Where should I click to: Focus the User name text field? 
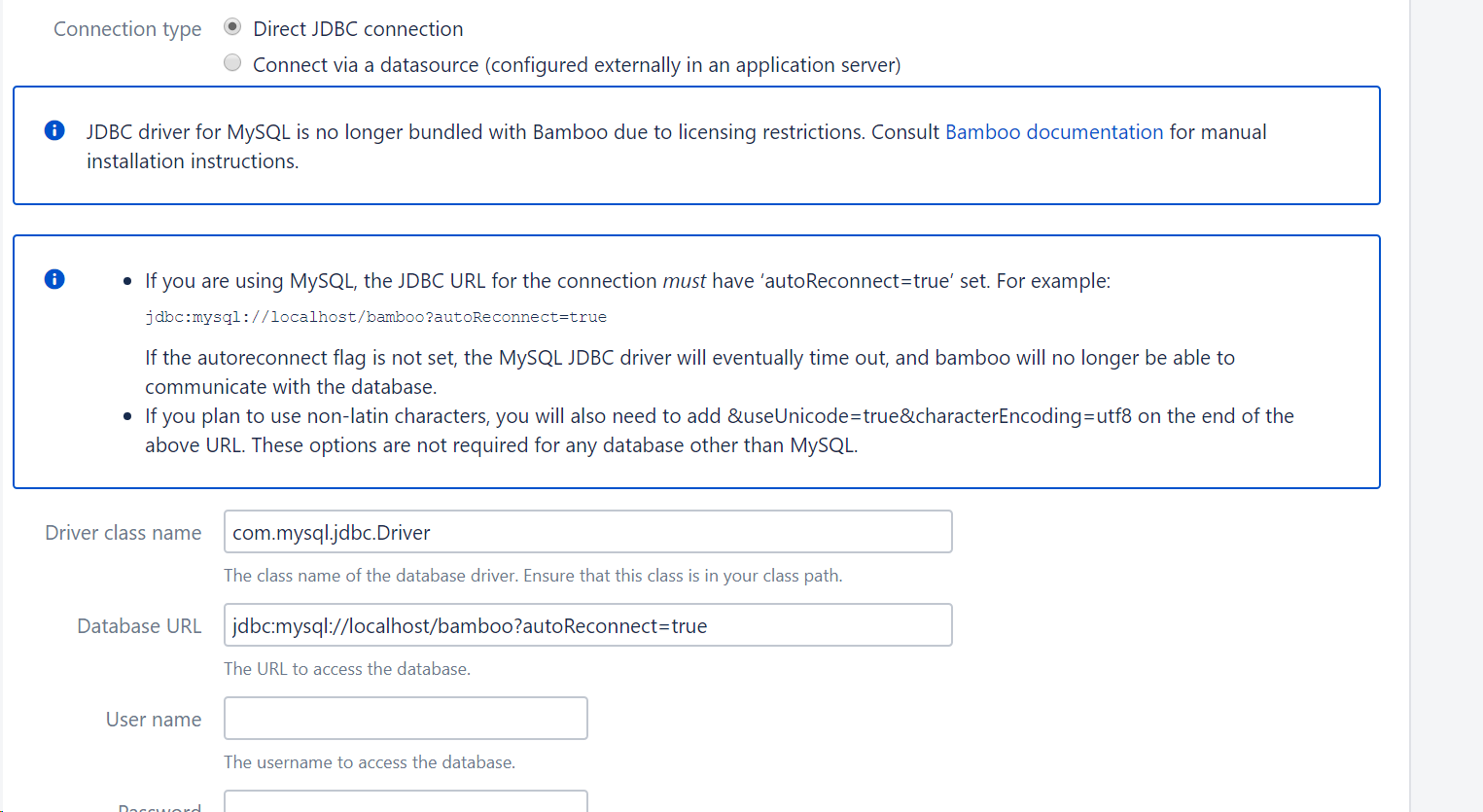(406, 718)
